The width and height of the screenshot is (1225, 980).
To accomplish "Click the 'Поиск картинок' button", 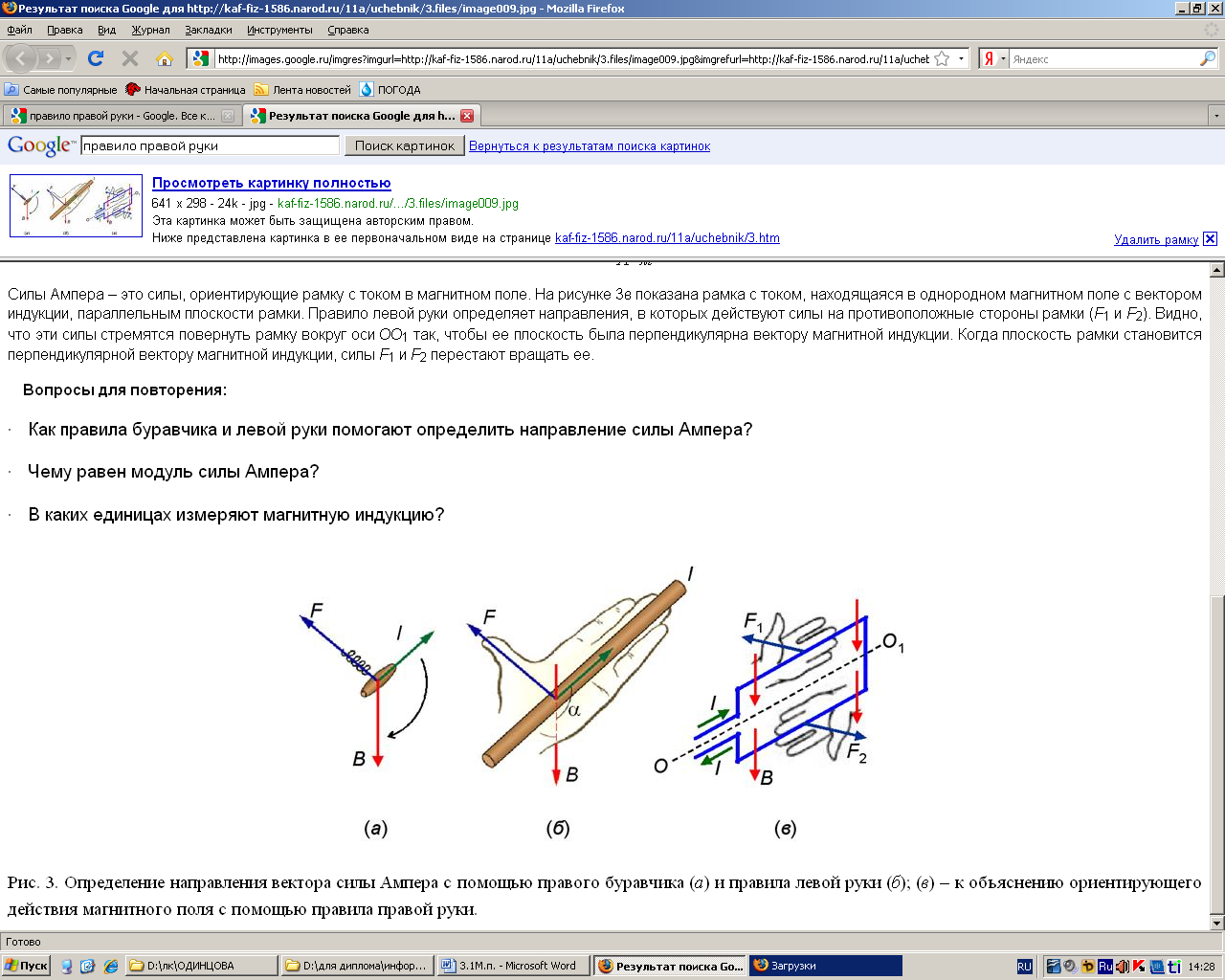I will (x=405, y=145).
